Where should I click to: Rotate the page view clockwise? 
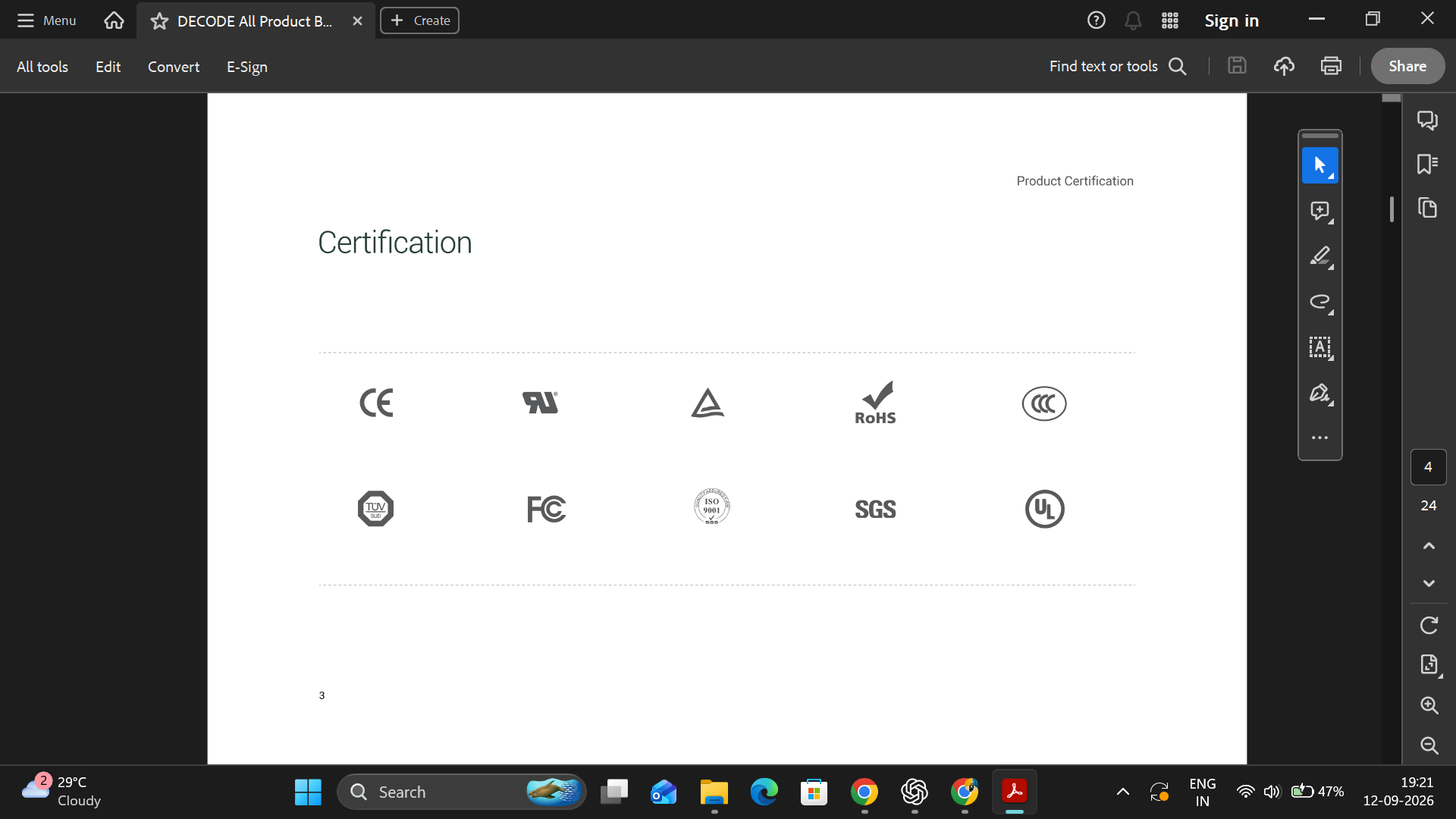click(1429, 626)
